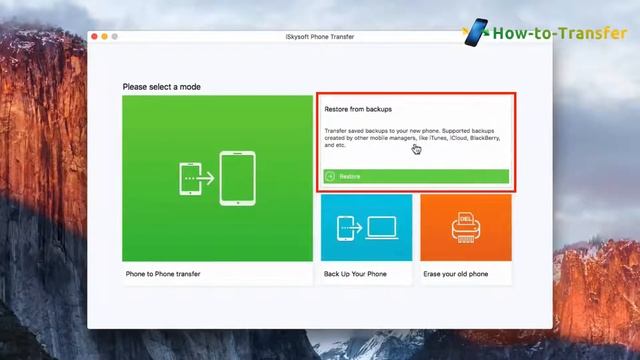Click the green Restore button
The width and height of the screenshot is (640, 360).
[x=416, y=176]
